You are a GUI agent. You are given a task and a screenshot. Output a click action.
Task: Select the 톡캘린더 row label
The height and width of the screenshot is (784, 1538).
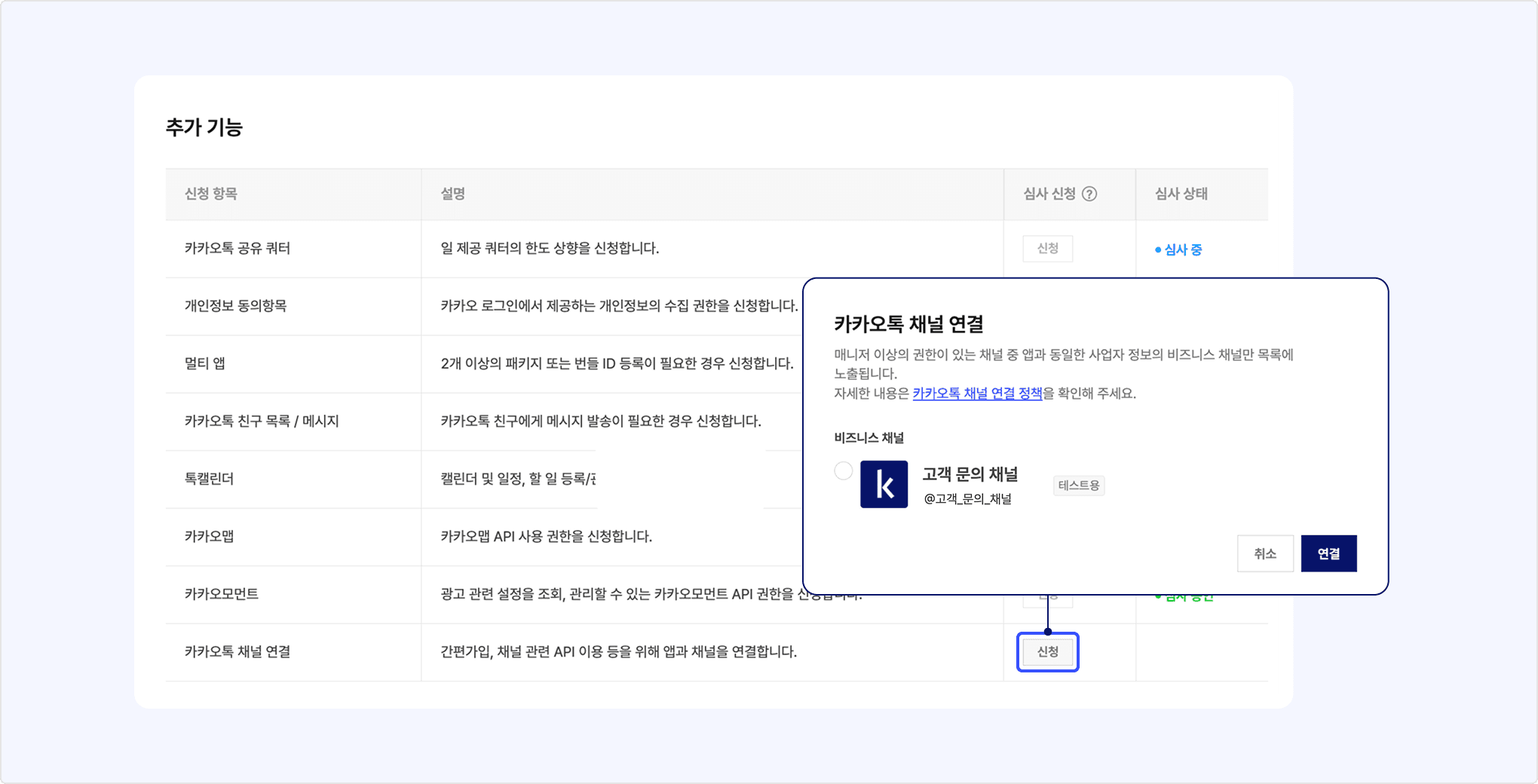[209, 479]
